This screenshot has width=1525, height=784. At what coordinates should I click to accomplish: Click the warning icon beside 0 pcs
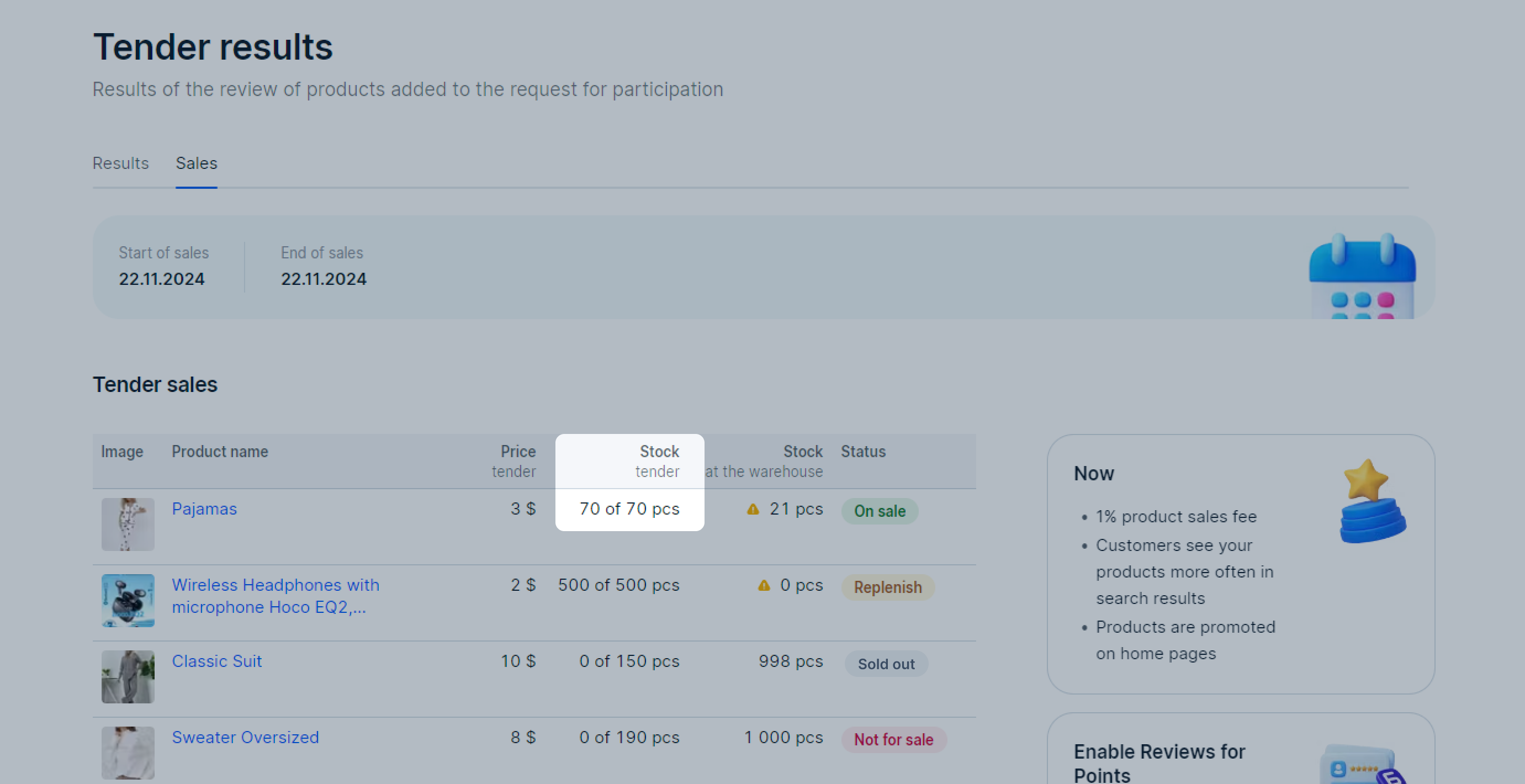click(x=764, y=586)
